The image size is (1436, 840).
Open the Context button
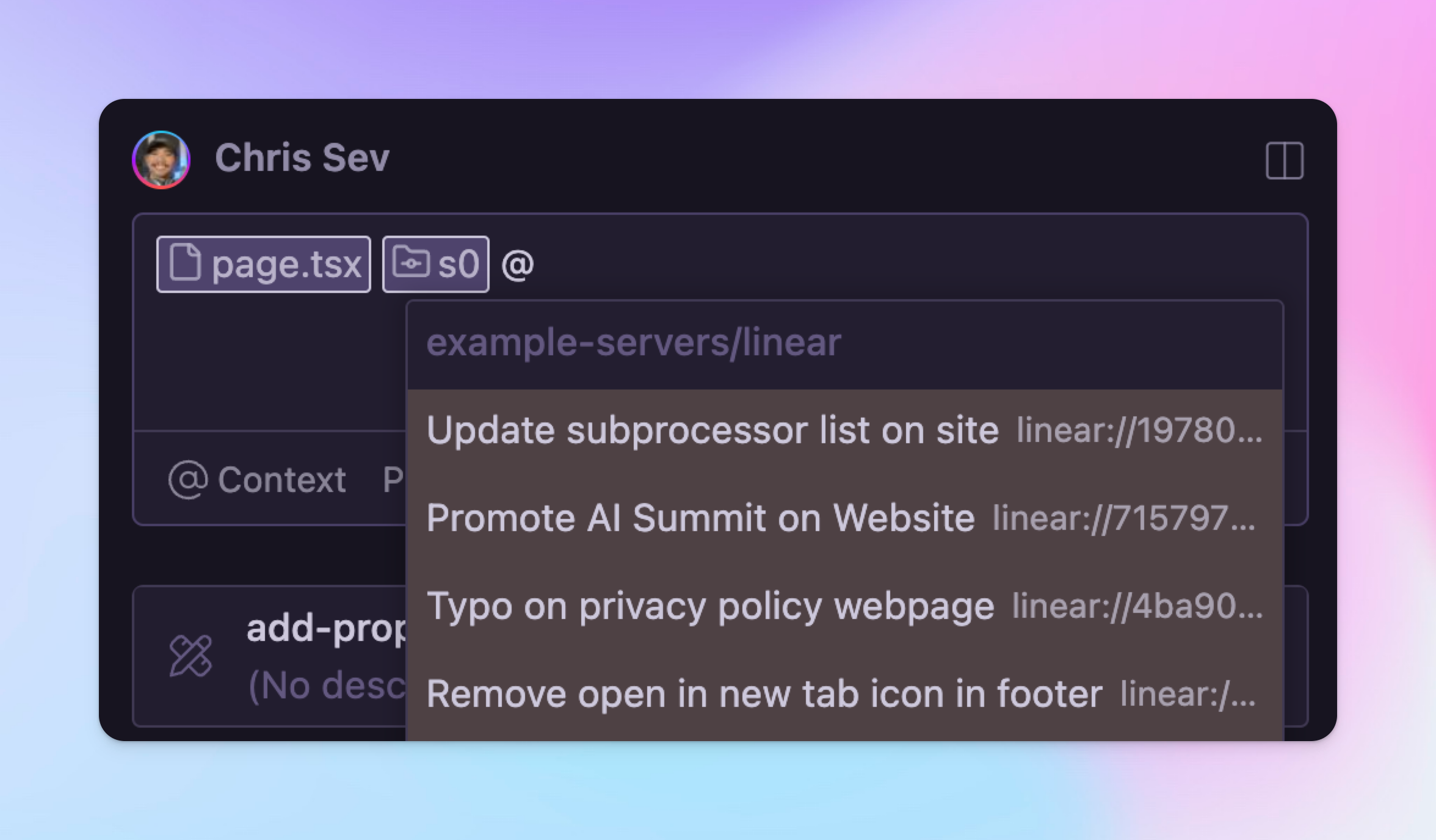tap(257, 479)
